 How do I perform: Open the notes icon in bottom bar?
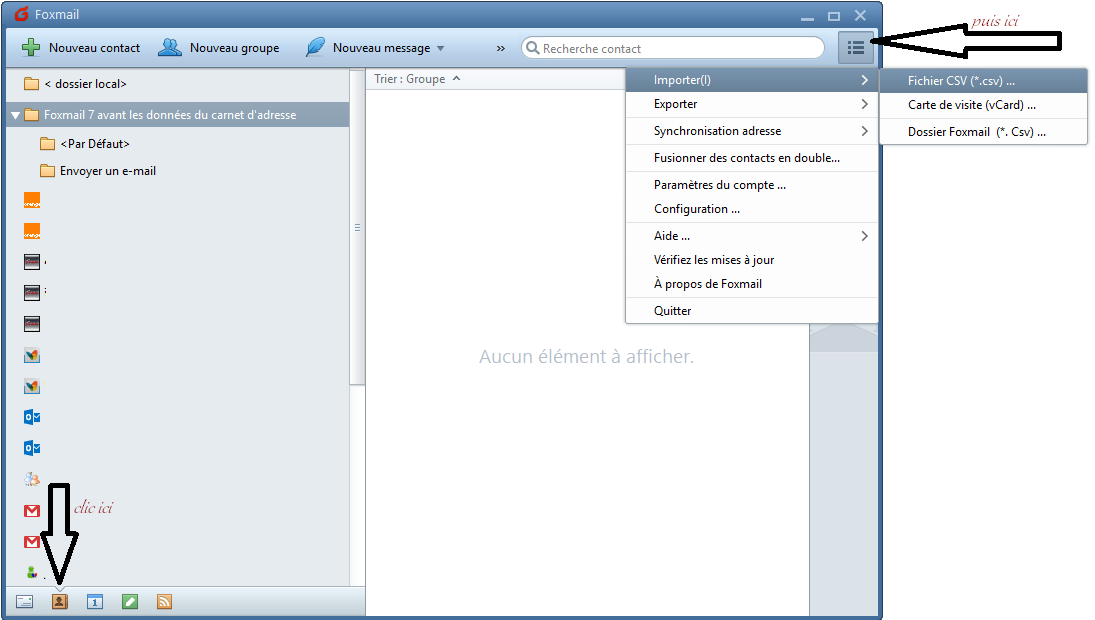pos(130,602)
